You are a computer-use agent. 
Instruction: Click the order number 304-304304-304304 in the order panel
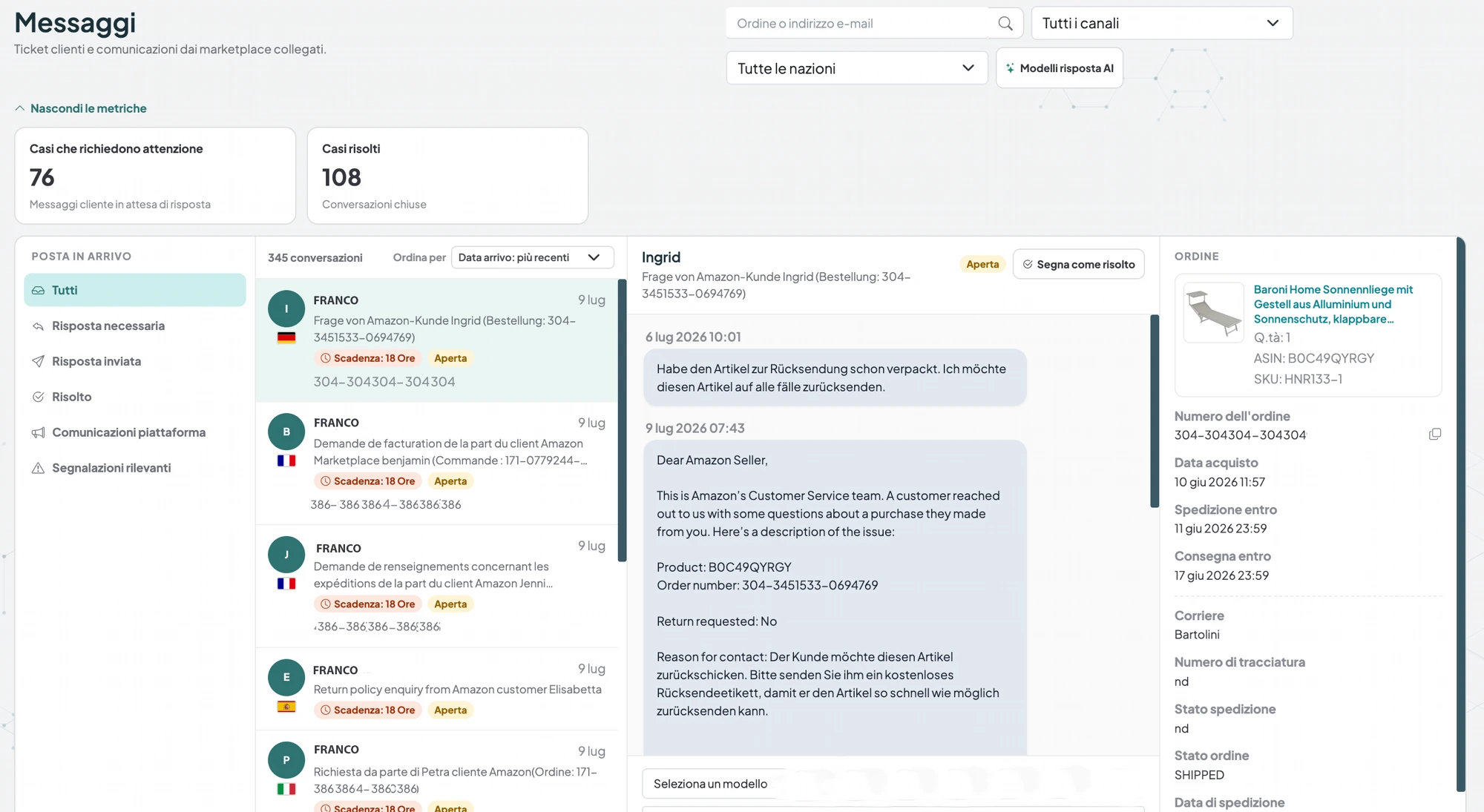click(x=1240, y=435)
